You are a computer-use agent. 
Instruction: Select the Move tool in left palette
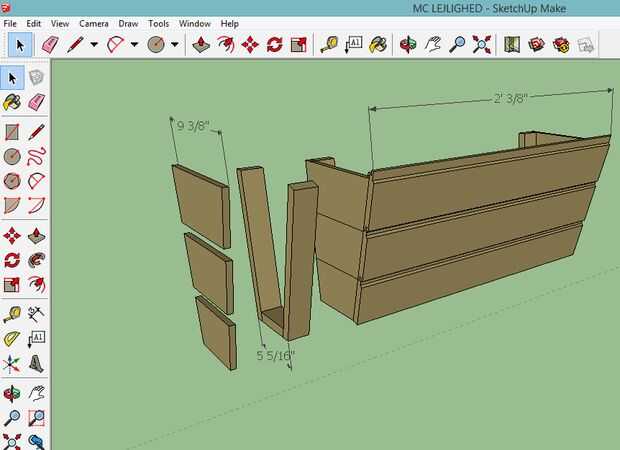12,236
